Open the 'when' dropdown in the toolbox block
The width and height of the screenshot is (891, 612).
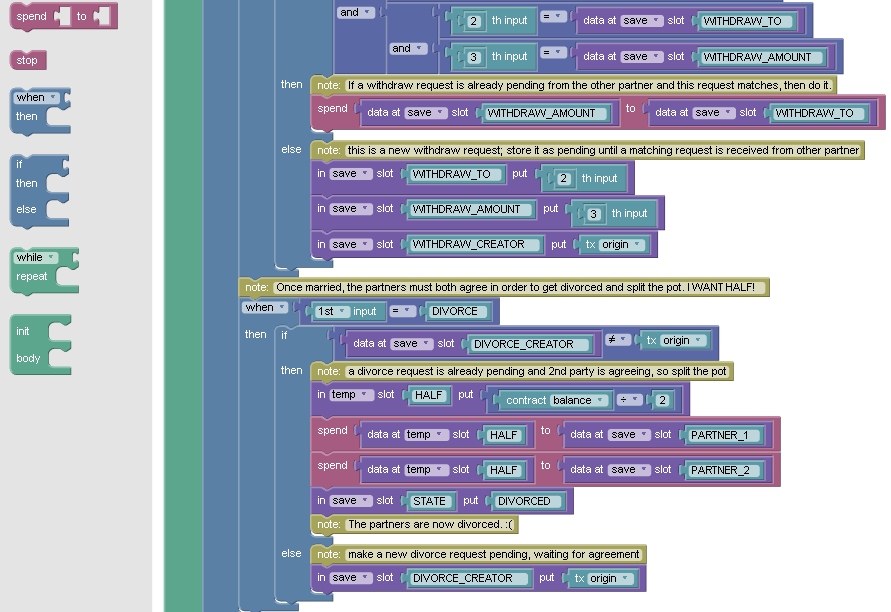36,98
